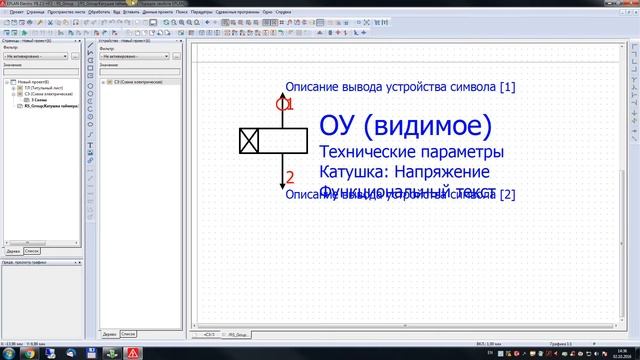Click the 'ОУ (видимое)' text on canvas
This screenshot has height=360, width=640.
tap(405, 126)
